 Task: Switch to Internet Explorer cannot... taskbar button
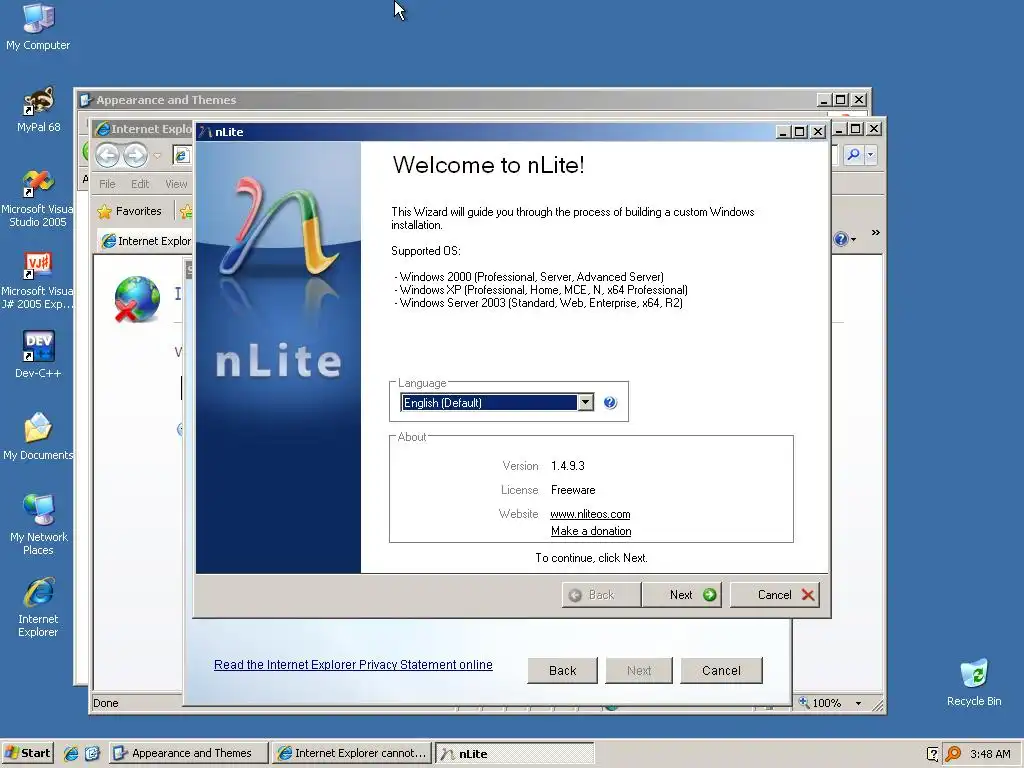352,753
